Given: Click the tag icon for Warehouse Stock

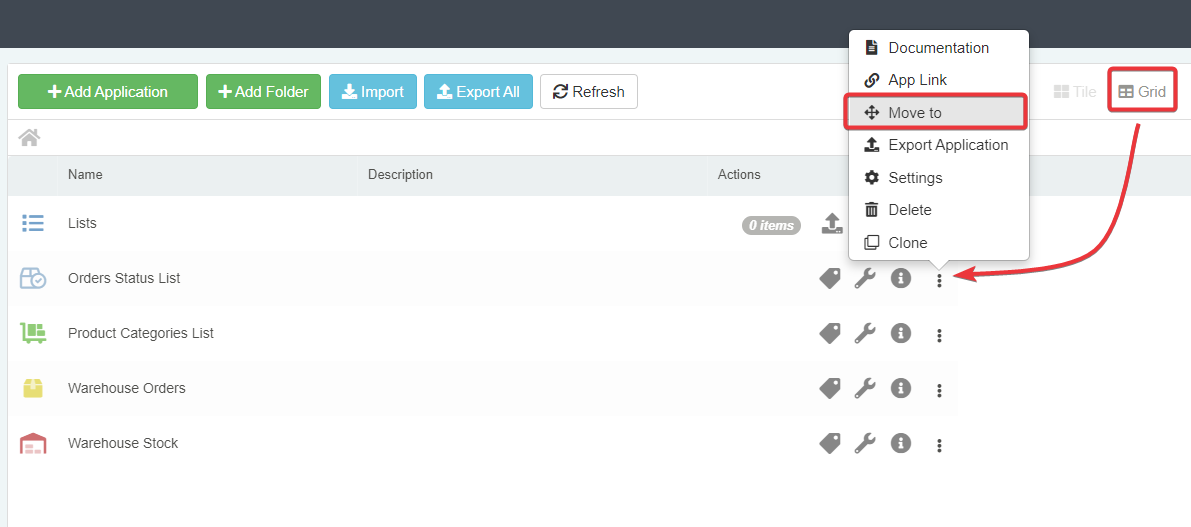Looking at the screenshot, I should pos(830,443).
